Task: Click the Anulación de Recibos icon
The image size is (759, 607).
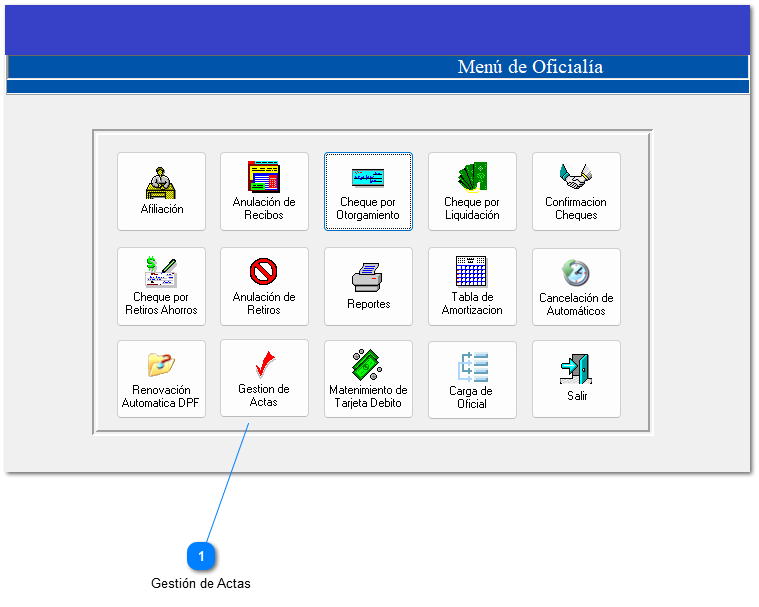Action: click(264, 191)
